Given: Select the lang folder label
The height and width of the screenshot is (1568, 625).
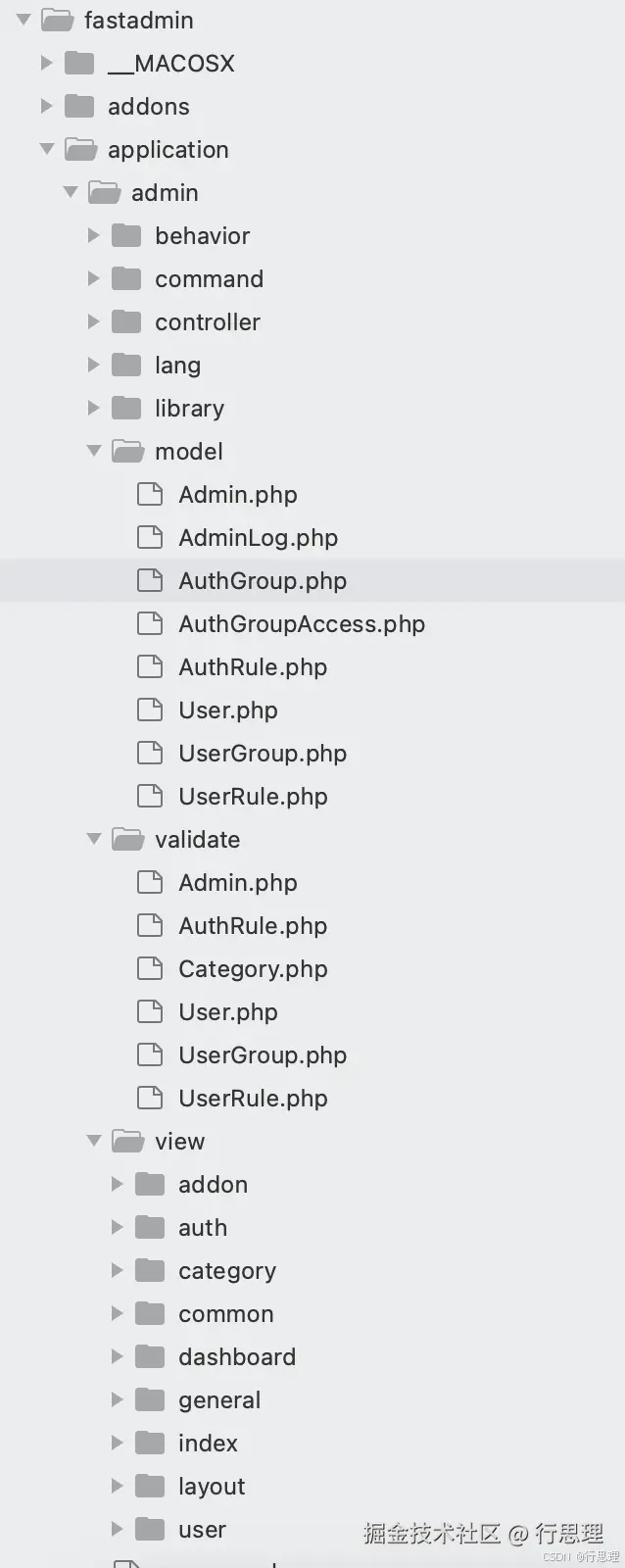Looking at the screenshot, I should (177, 365).
